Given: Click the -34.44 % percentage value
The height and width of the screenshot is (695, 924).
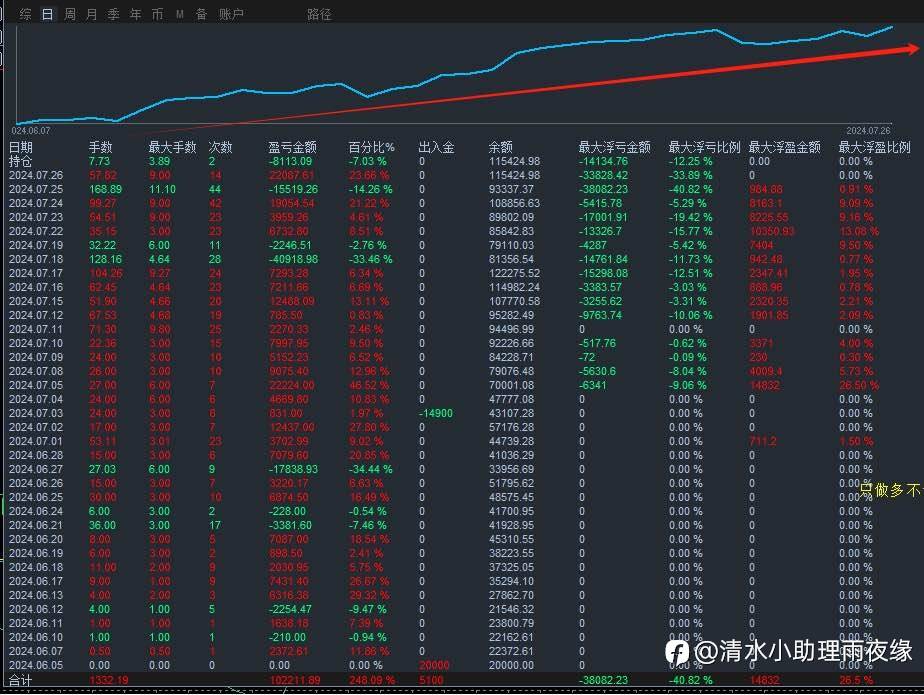Looking at the screenshot, I should 371,469.
